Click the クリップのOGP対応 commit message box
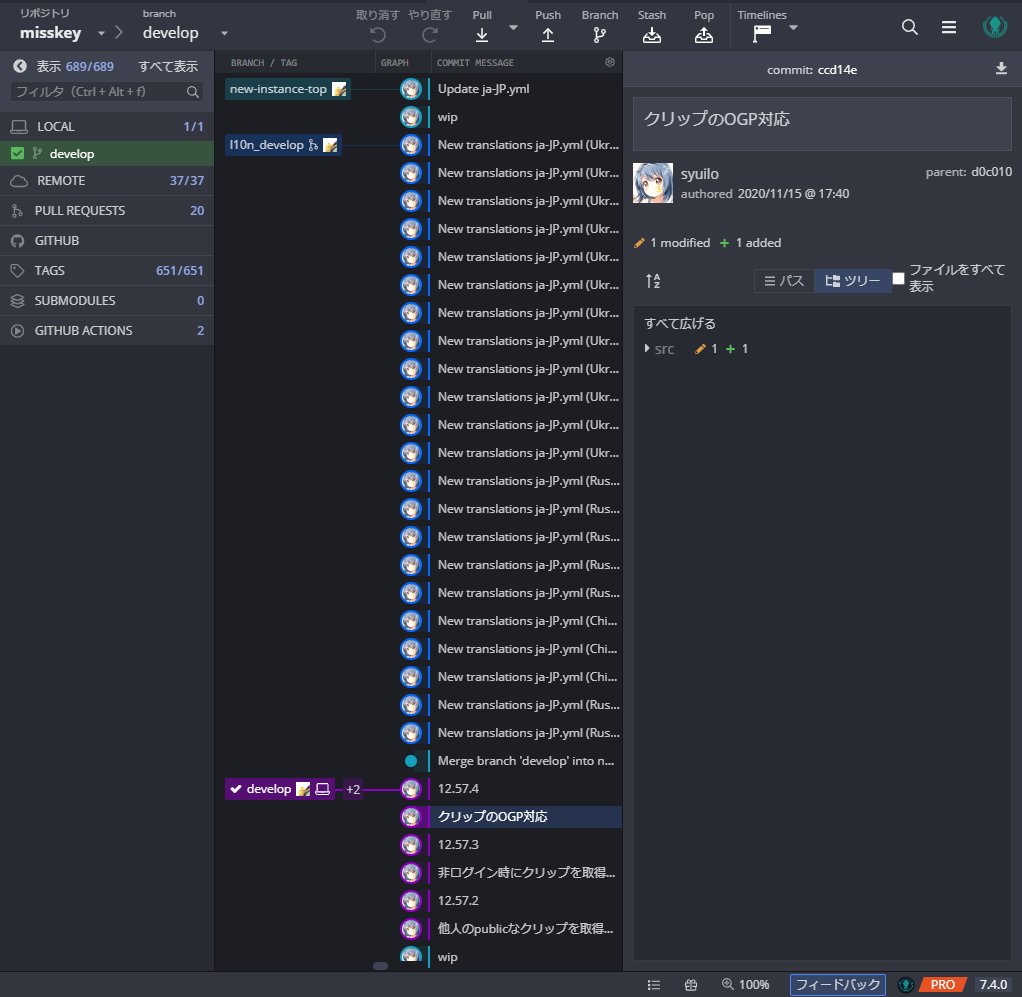The width and height of the screenshot is (1022, 997). click(822, 124)
